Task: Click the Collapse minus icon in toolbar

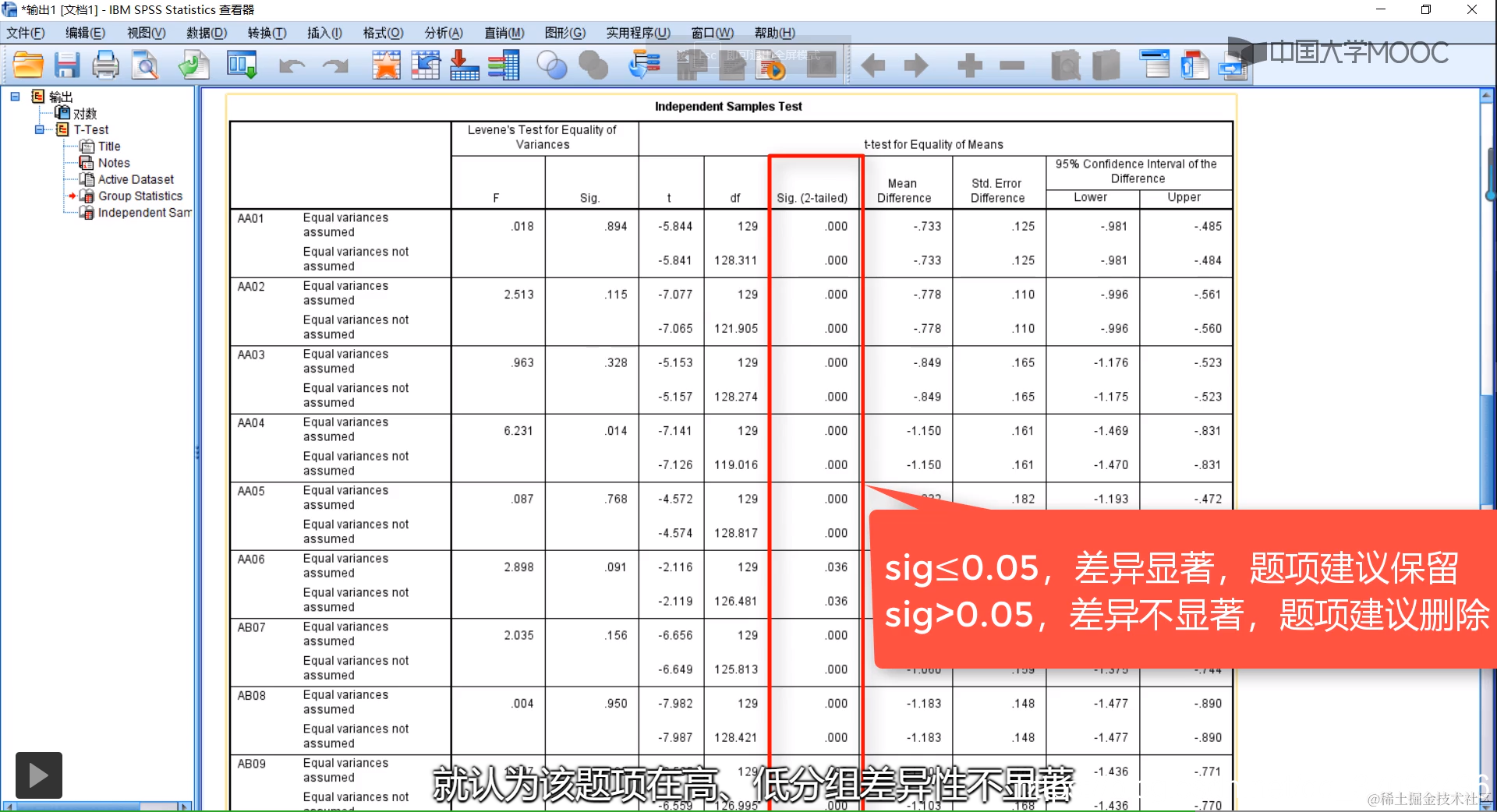Action: pos(1012,65)
